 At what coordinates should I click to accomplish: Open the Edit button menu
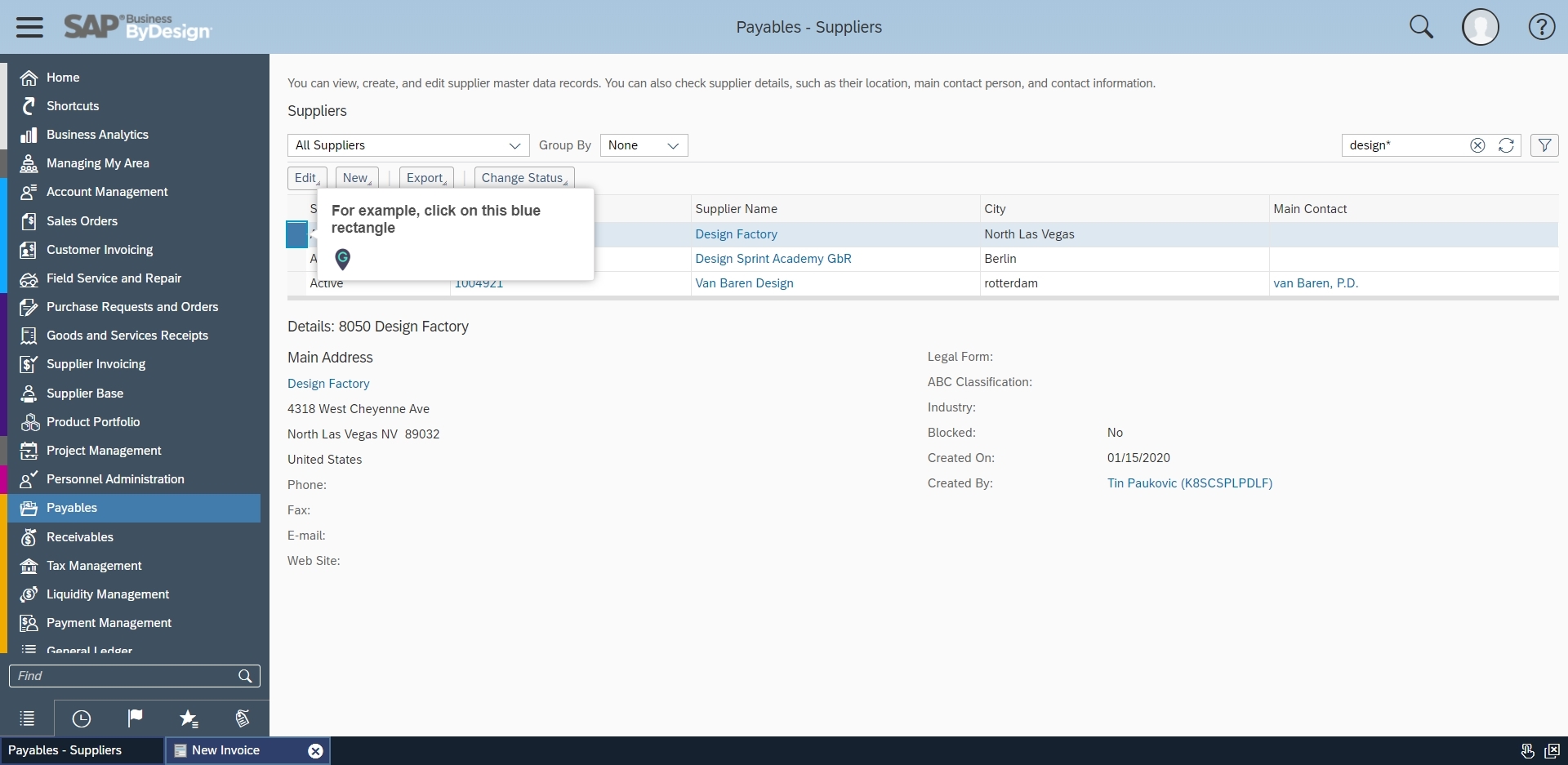pos(307,178)
